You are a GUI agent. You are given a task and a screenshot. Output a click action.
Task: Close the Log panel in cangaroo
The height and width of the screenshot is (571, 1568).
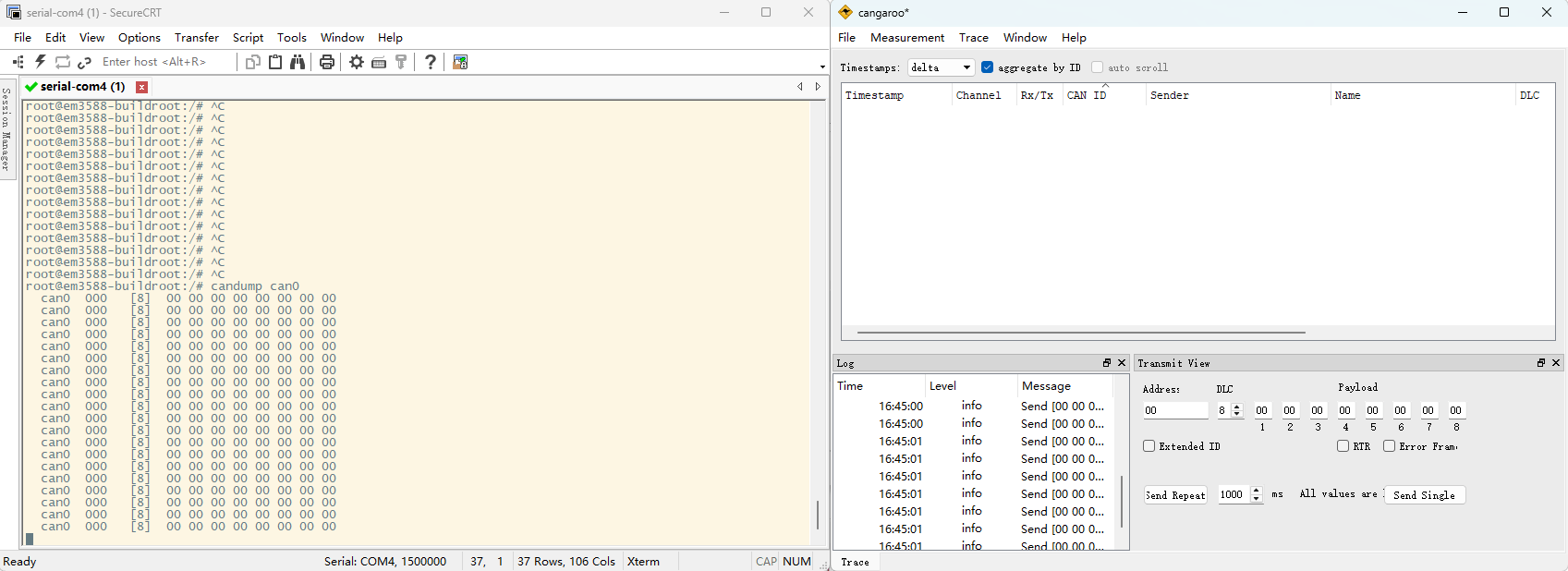(x=1122, y=363)
